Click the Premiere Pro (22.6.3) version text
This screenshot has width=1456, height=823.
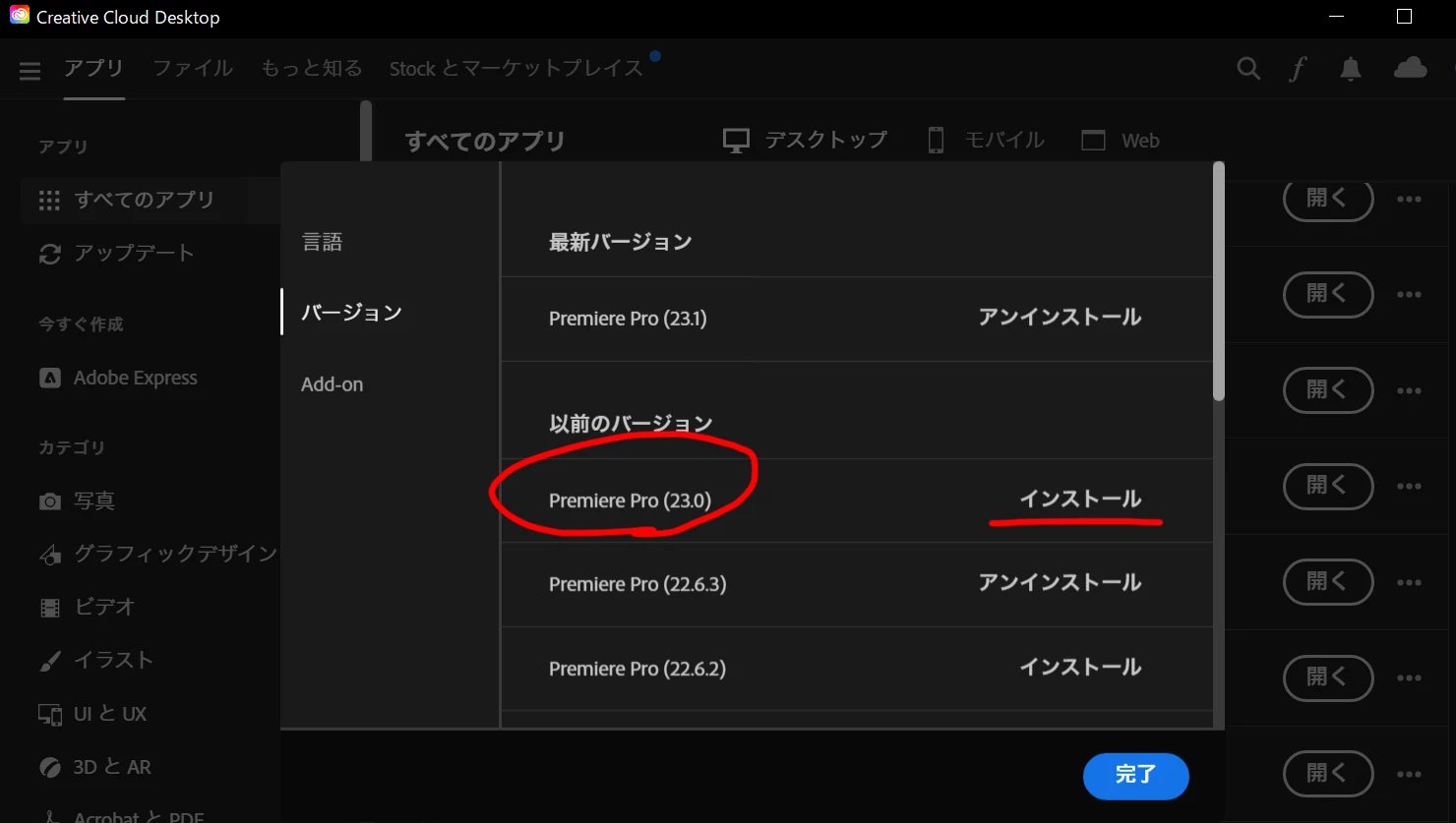click(x=637, y=584)
